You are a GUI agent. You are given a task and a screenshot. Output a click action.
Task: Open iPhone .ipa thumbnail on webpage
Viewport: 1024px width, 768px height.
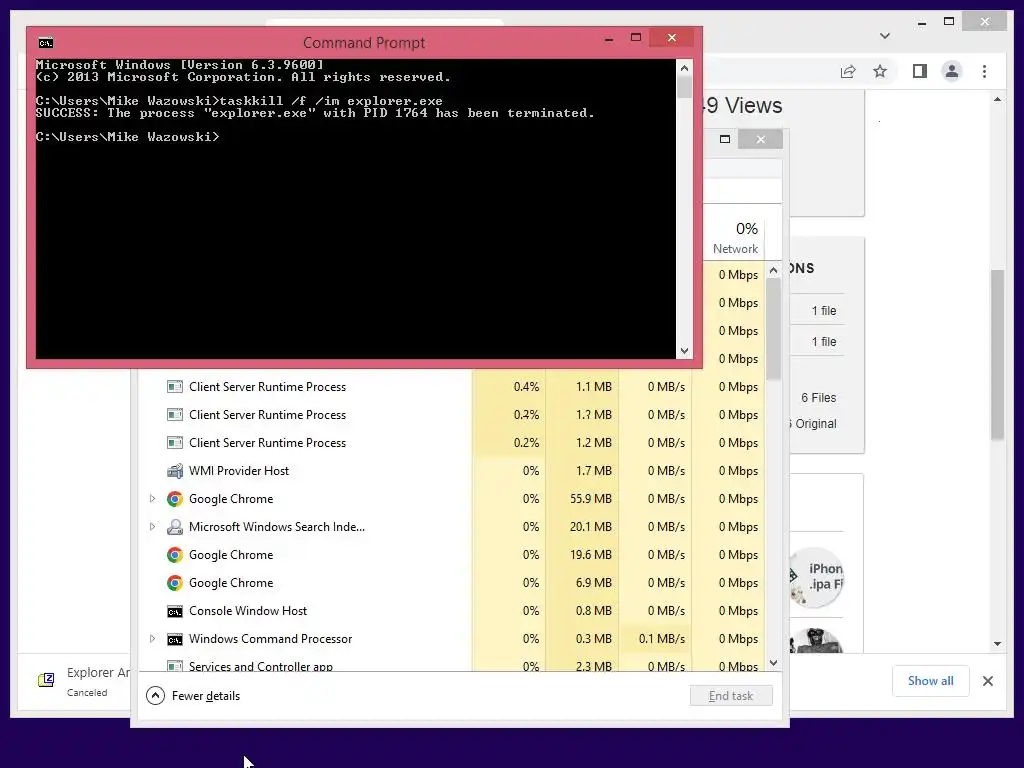pyautogui.click(x=816, y=577)
